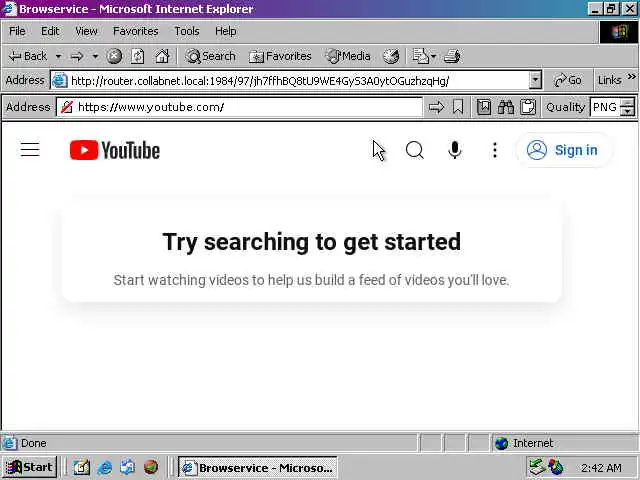Click the Done status text
640x480 pixels.
pos(33,443)
